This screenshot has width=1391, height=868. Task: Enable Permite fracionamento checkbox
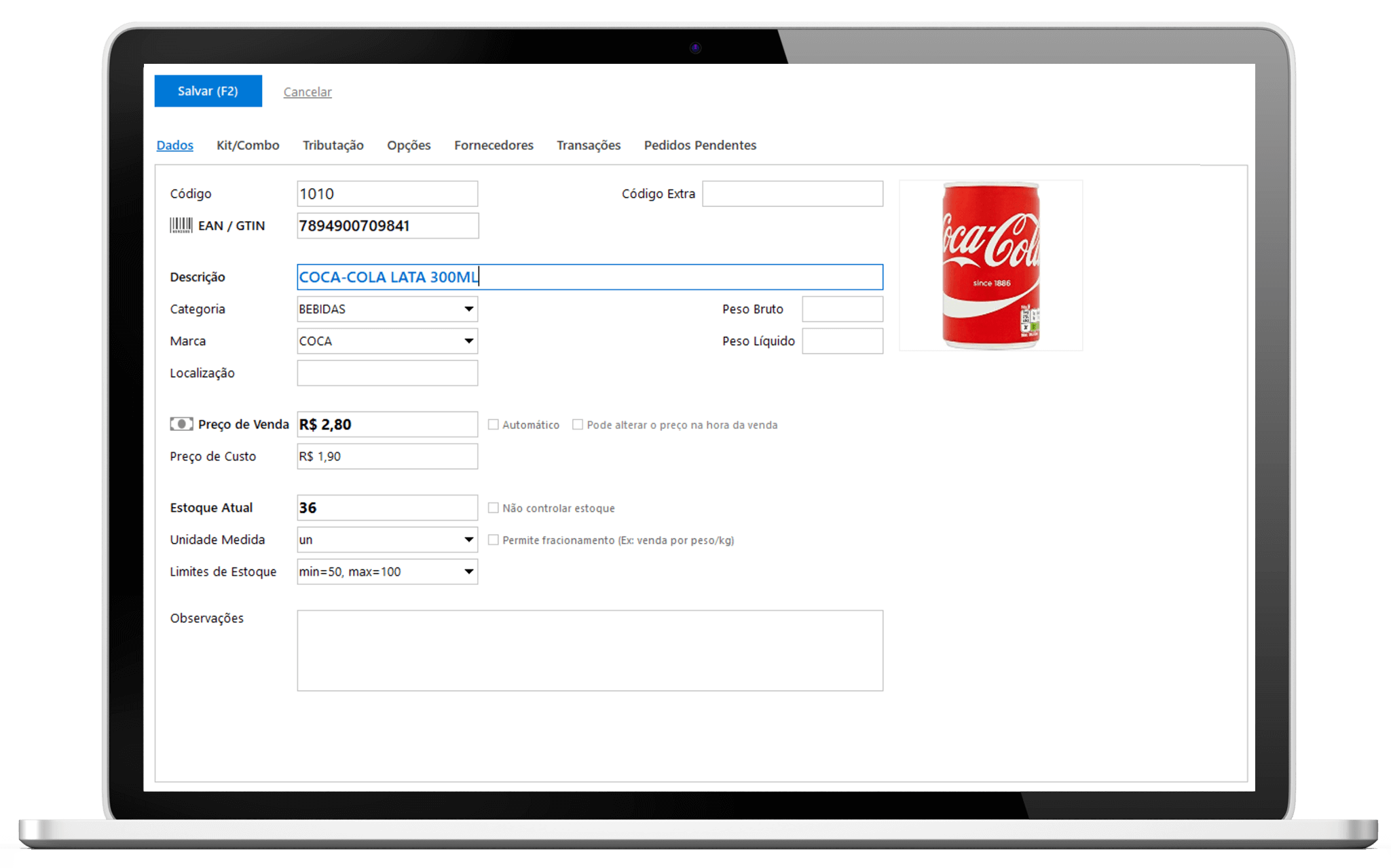[x=494, y=540]
